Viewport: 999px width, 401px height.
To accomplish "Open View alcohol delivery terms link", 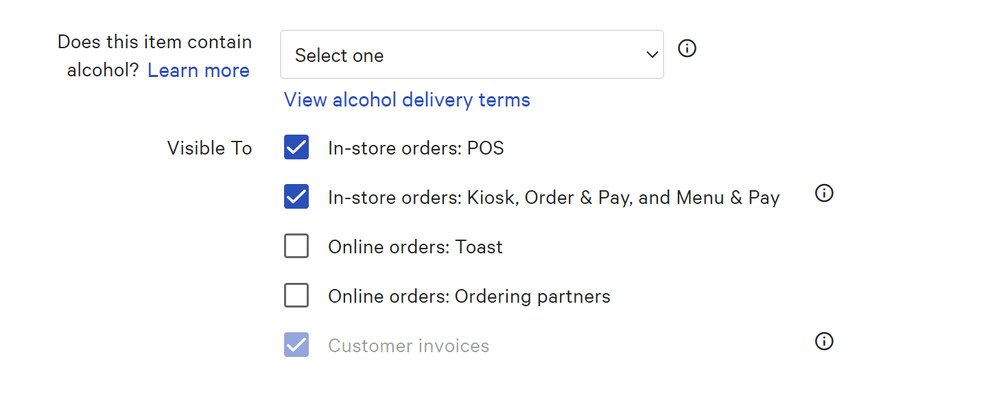I will (x=407, y=100).
